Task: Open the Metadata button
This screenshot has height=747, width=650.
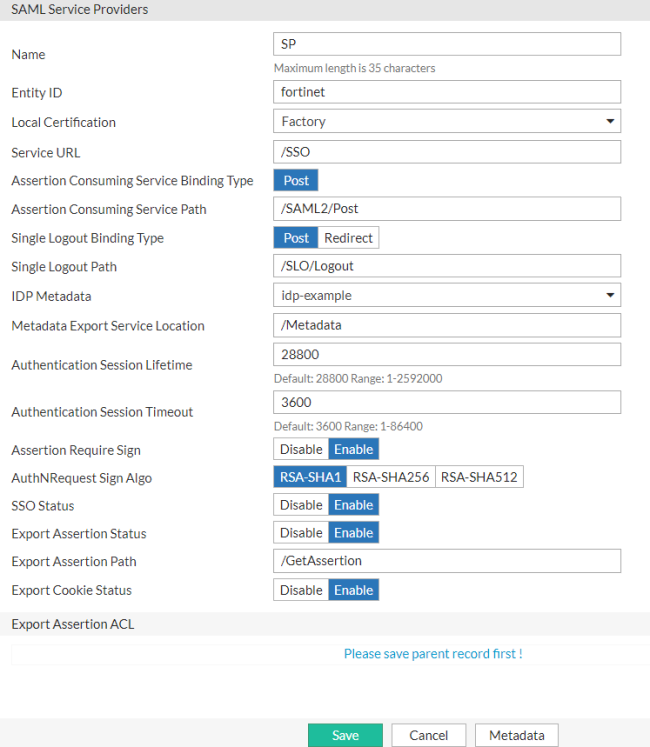Action: (516, 735)
